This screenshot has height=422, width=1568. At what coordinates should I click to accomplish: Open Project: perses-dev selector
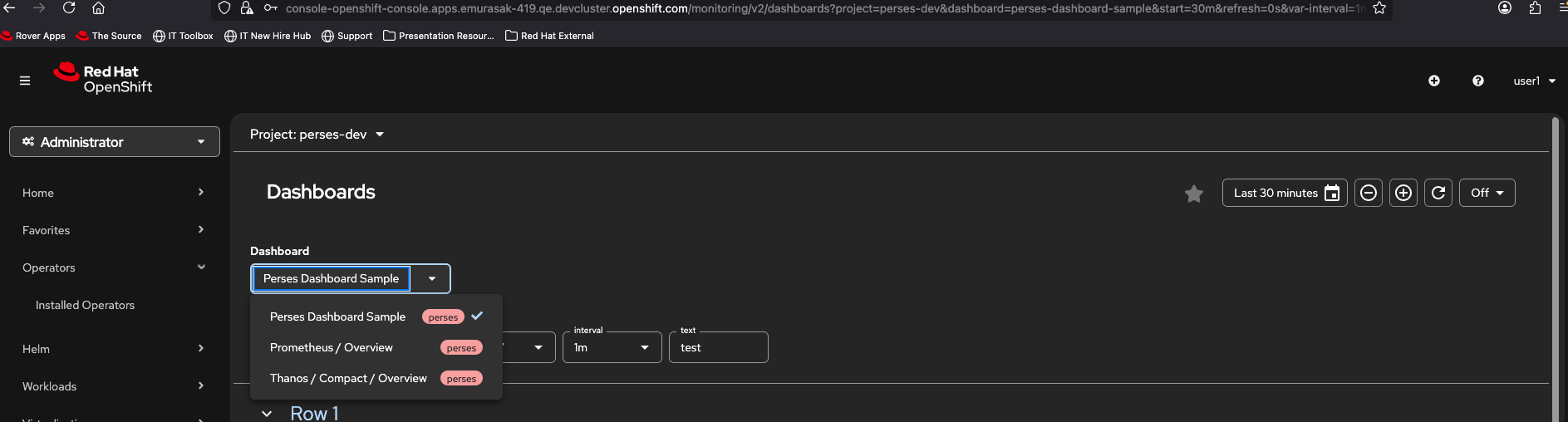pyautogui.click(x=317, y=134)
